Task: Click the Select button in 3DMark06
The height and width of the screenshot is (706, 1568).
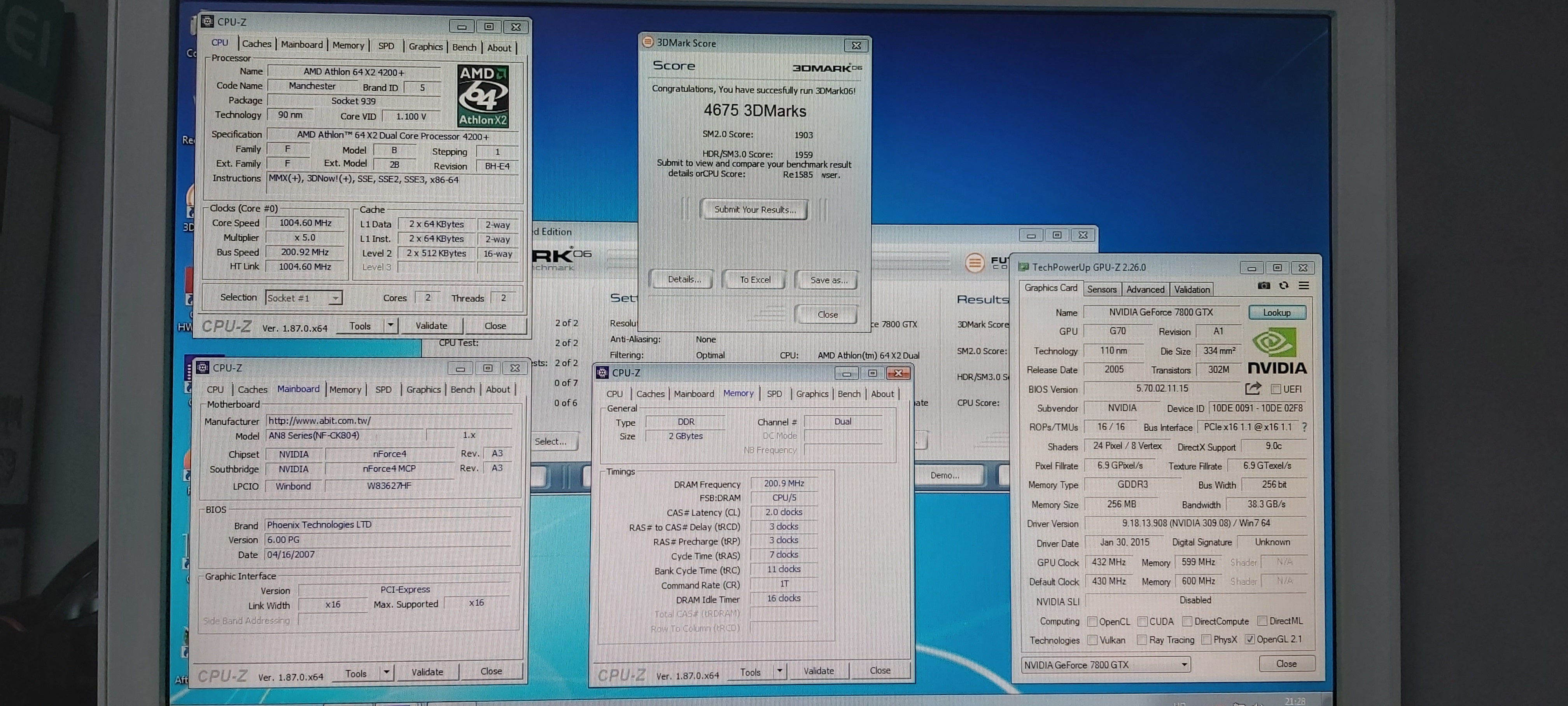Action: click(550, 441)
